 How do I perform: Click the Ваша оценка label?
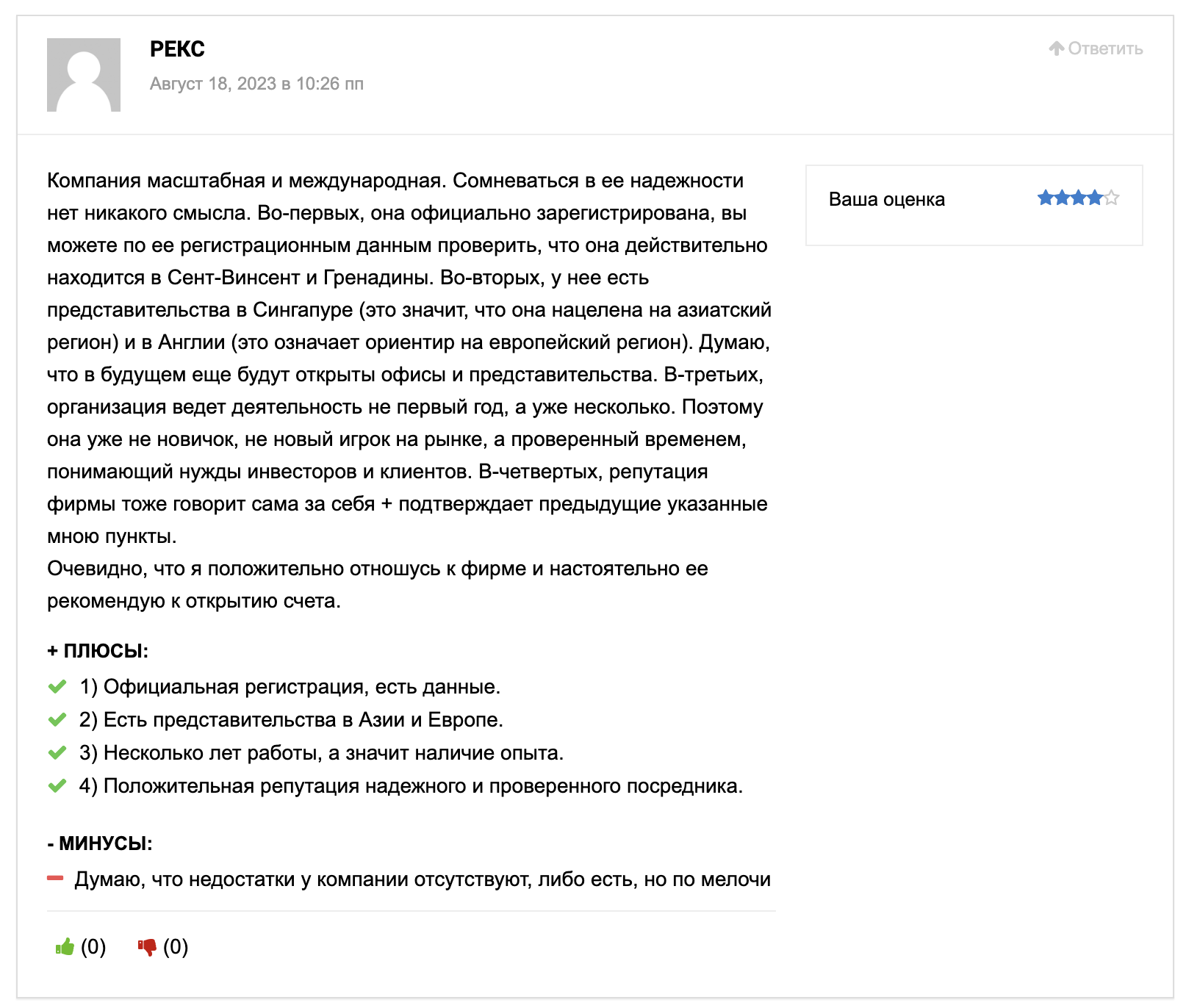887,199
